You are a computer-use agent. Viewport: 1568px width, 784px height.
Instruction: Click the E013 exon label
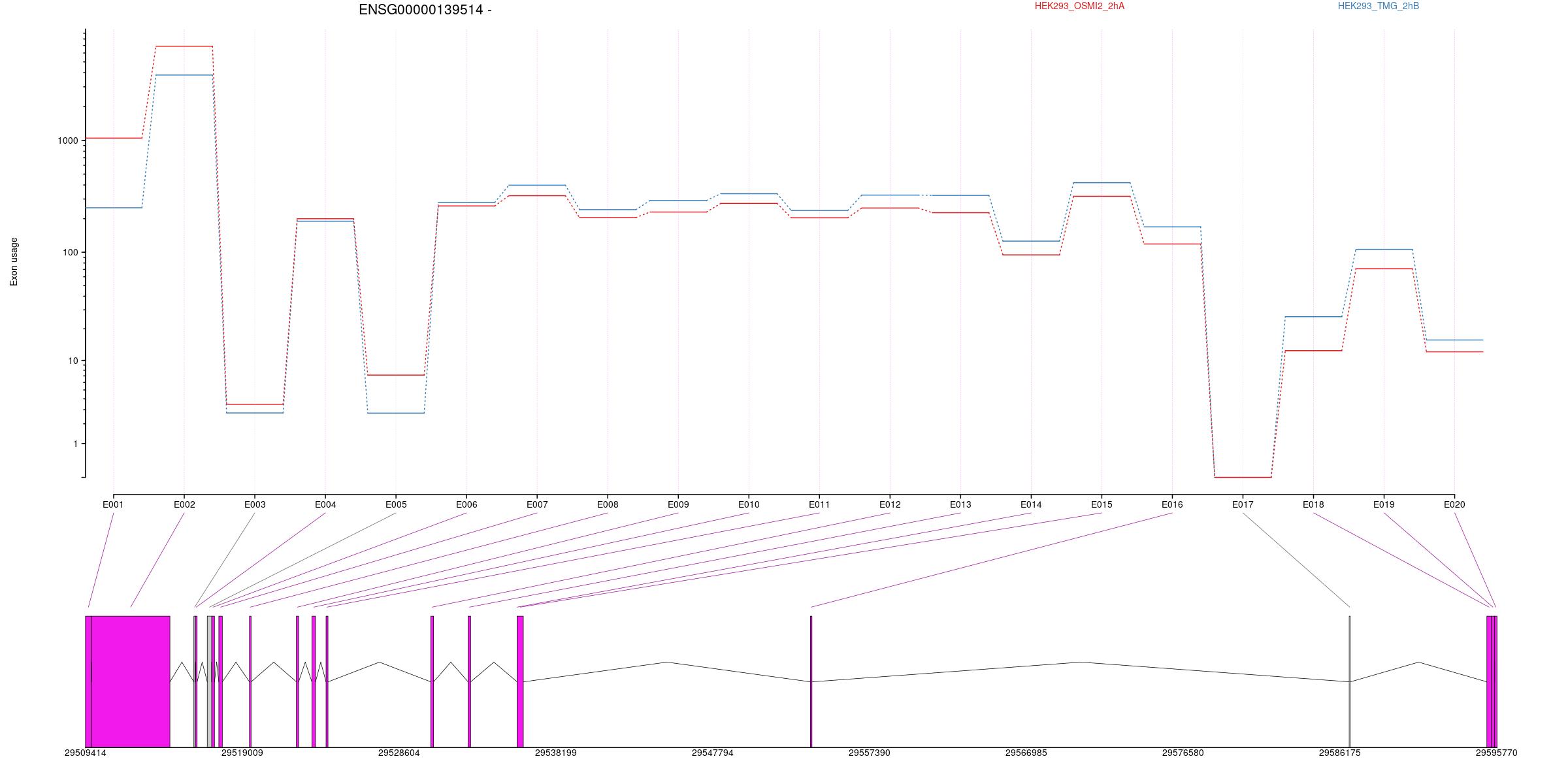point(960,504)
